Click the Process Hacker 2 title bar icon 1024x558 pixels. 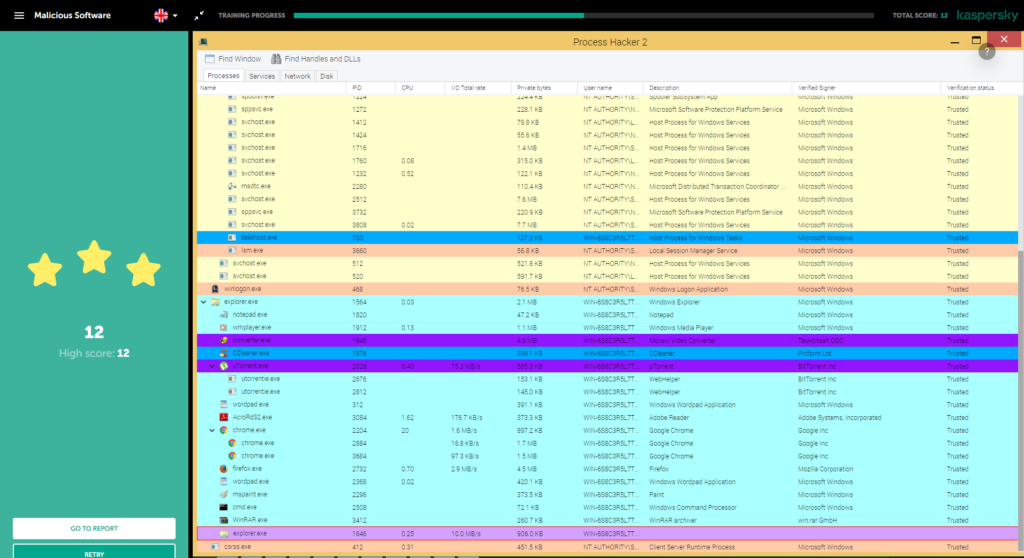click(203, 42)
